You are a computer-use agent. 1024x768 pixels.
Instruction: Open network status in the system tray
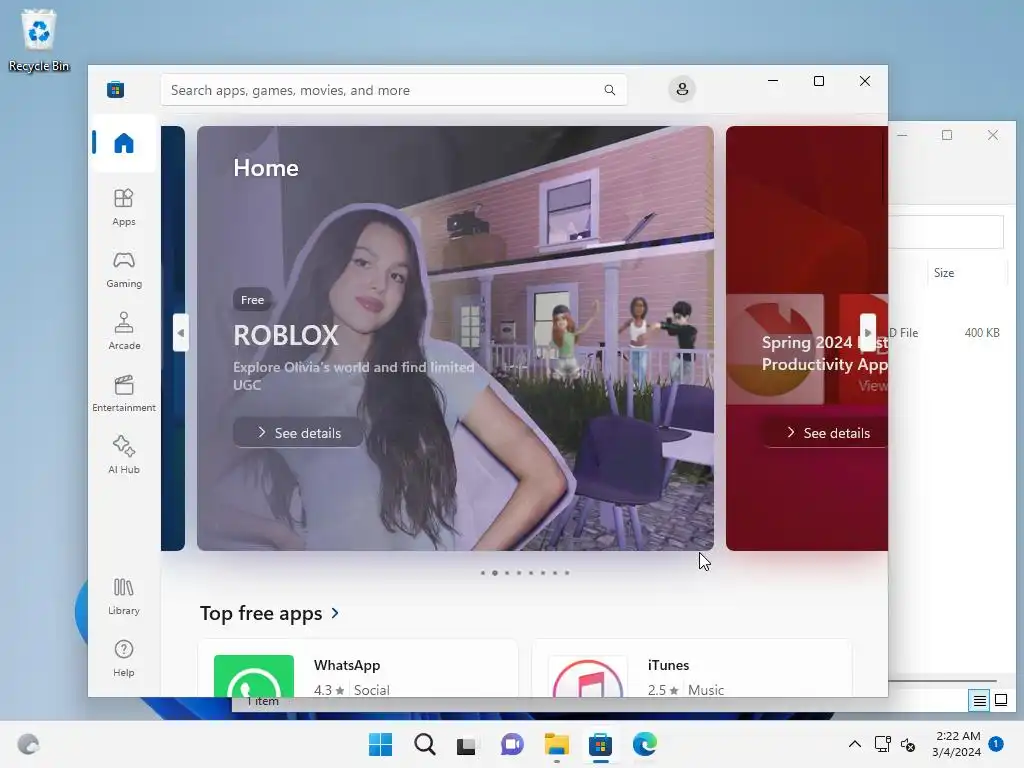(883, 744)
